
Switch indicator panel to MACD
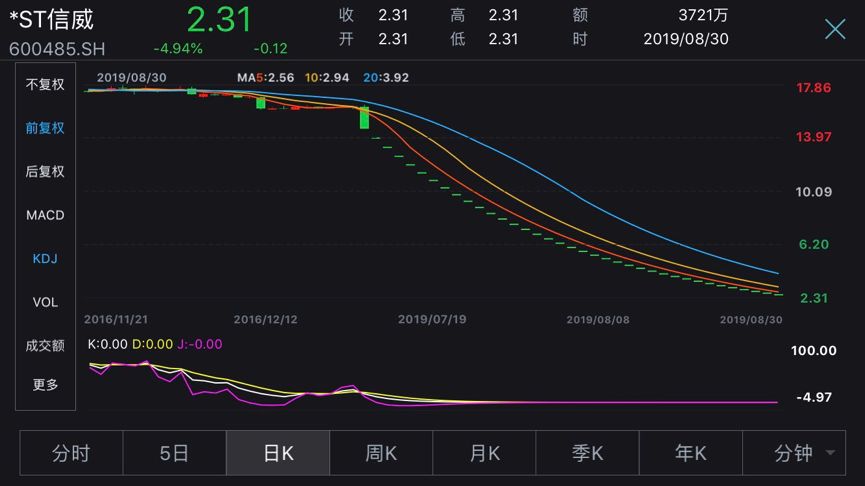click(x=45, y=215)
